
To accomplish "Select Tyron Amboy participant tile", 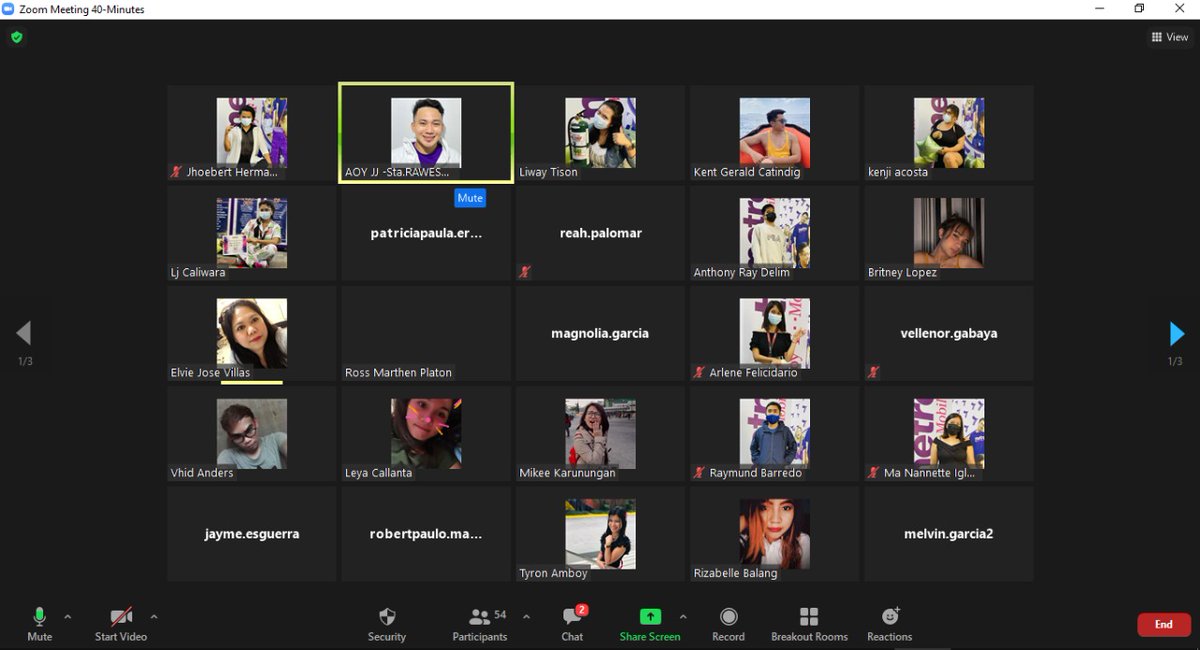I will click(600, 534).
